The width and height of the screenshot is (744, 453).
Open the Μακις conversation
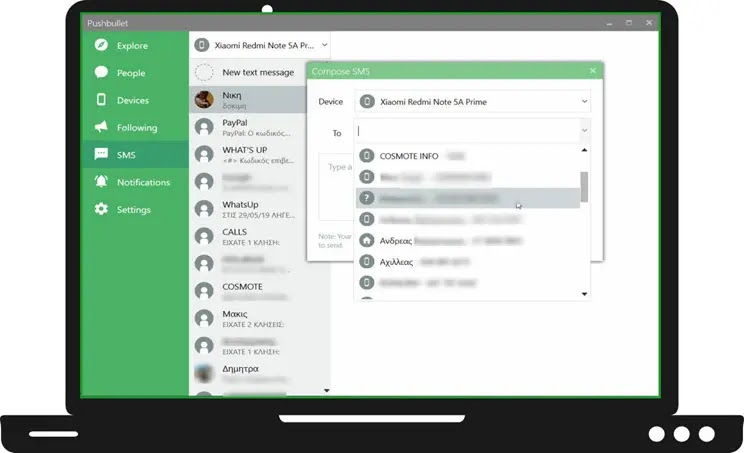[260, 319]
